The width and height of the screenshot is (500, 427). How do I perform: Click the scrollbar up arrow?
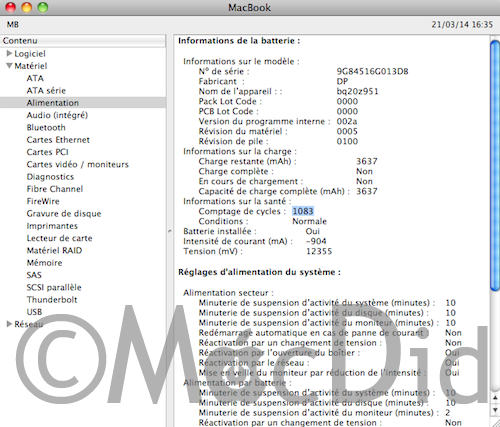point(495,398)
